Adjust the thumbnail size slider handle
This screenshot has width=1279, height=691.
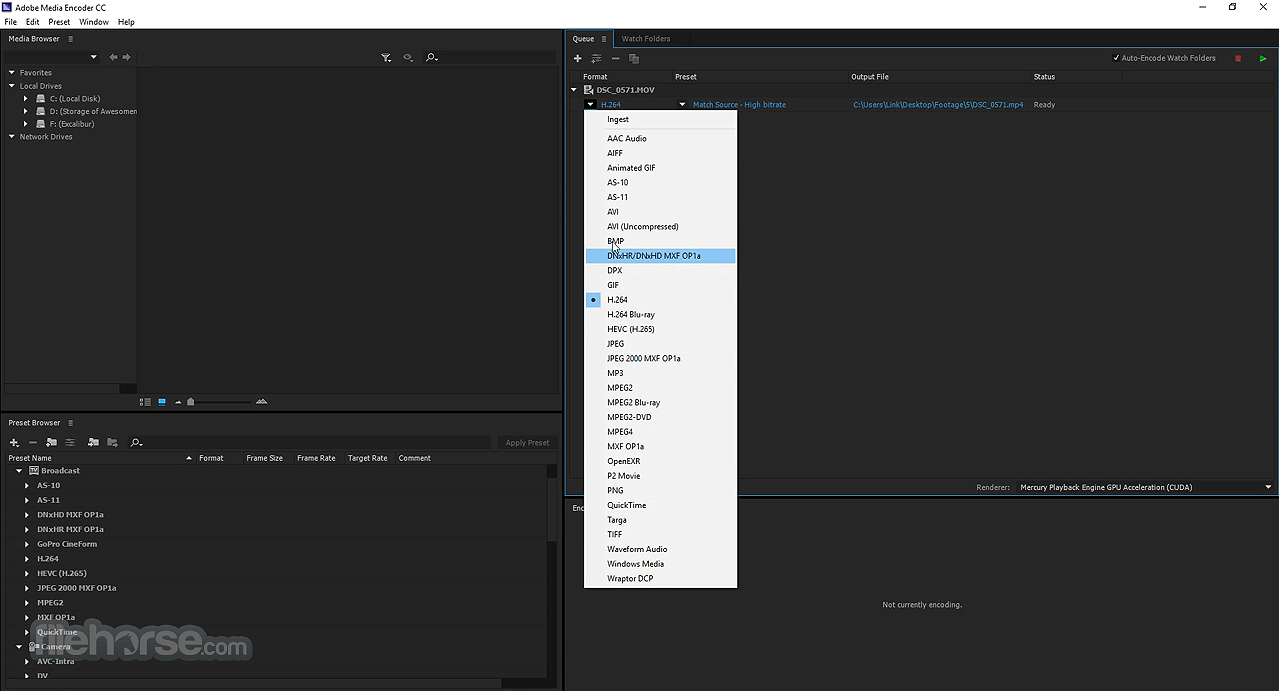click(x=191, y=402)
